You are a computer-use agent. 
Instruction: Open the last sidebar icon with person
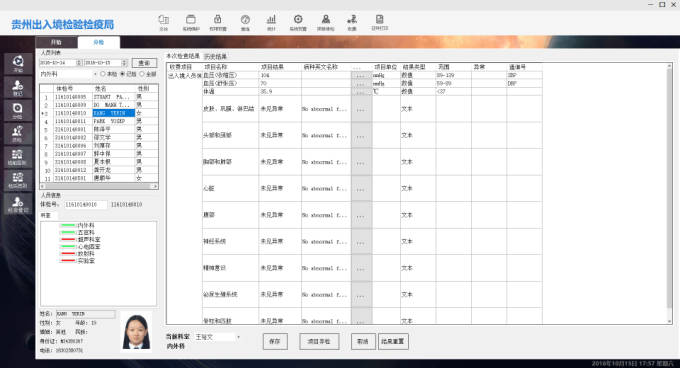[x=18, y=204]
